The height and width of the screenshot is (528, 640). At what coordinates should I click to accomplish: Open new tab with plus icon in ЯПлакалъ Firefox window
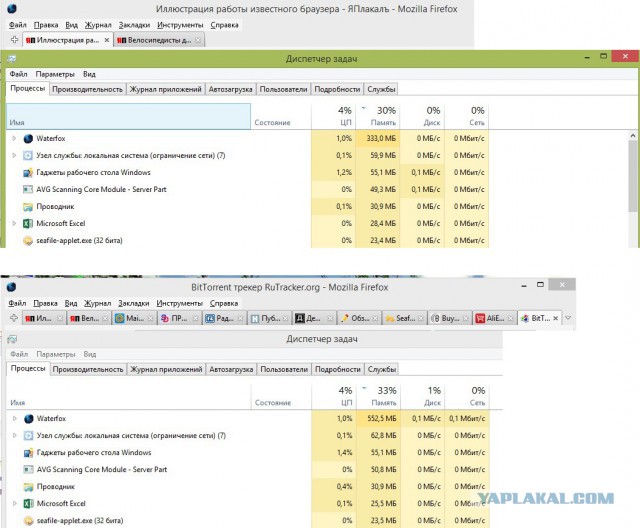click(x=14, y=40)
